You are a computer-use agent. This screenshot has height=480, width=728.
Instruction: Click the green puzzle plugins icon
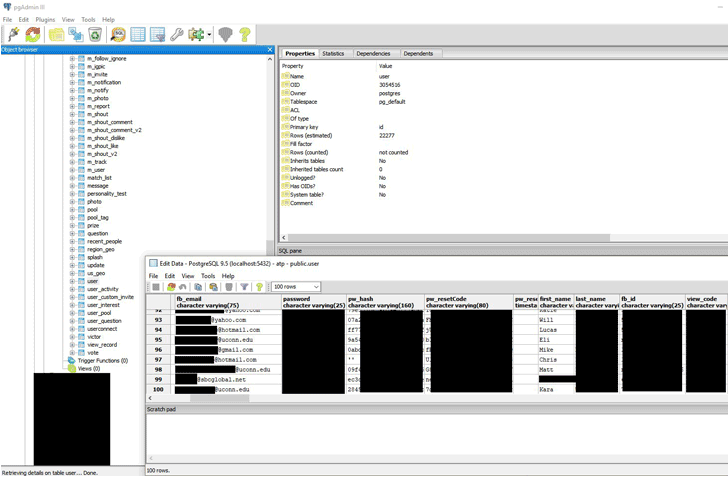(x=196, y=34)
